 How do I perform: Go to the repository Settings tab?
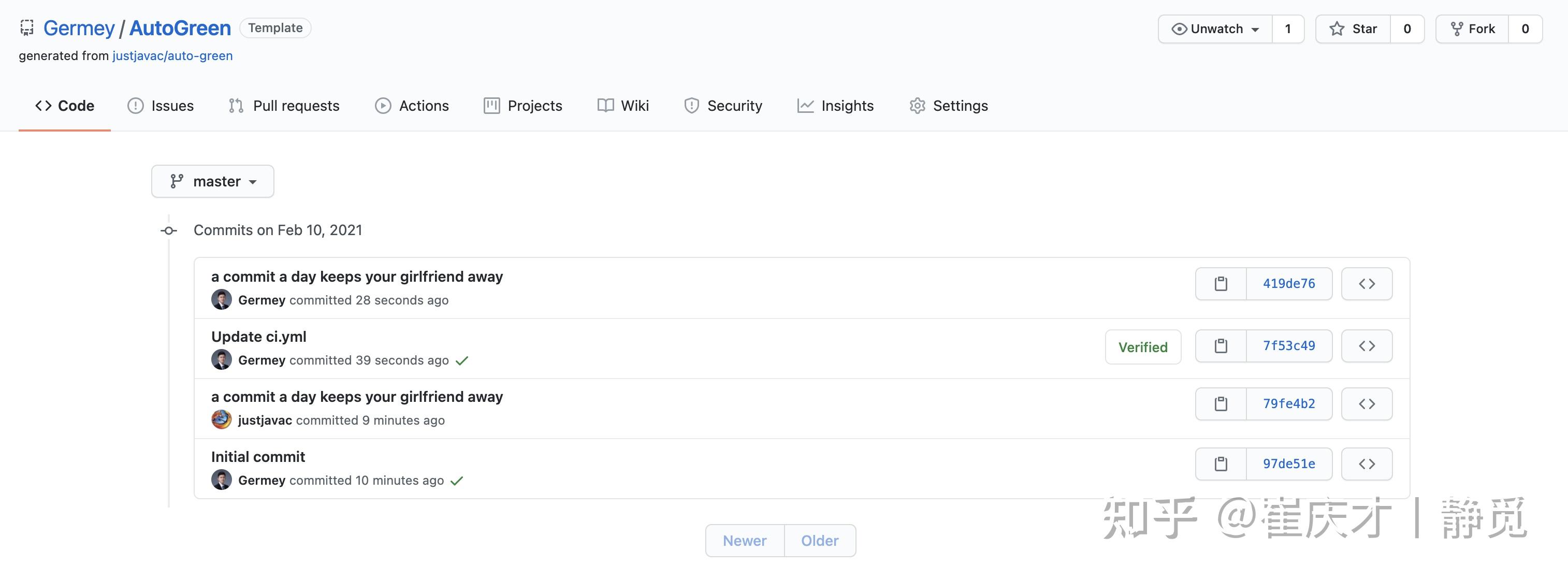[x=948, y=105]
